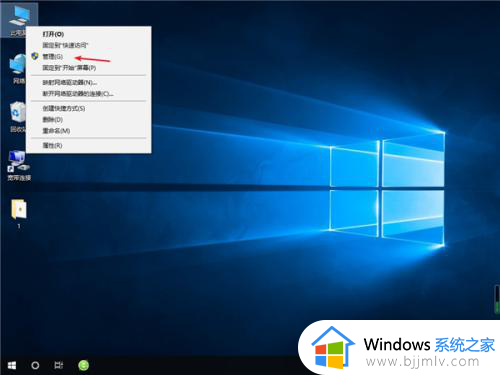Screen dimensions: 500x375
Task: Open the 打开(O) context menu entry
Action: click(88, 34)
